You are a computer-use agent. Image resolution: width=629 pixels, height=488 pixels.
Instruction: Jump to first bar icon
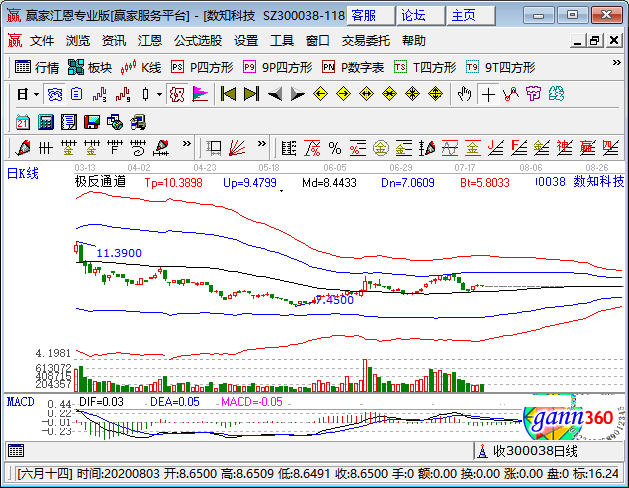(x=228, y=94)
